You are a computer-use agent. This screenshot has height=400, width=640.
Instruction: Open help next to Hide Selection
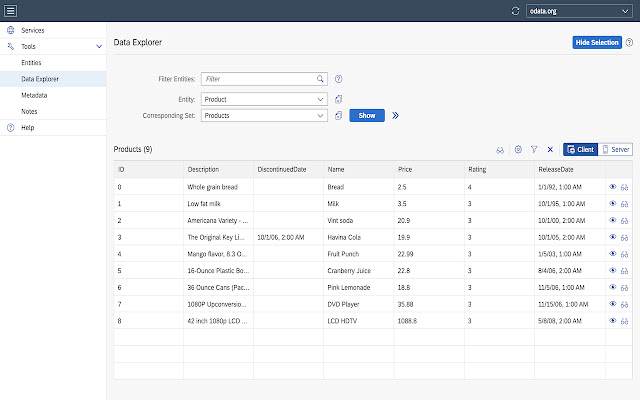pos(629,42)
